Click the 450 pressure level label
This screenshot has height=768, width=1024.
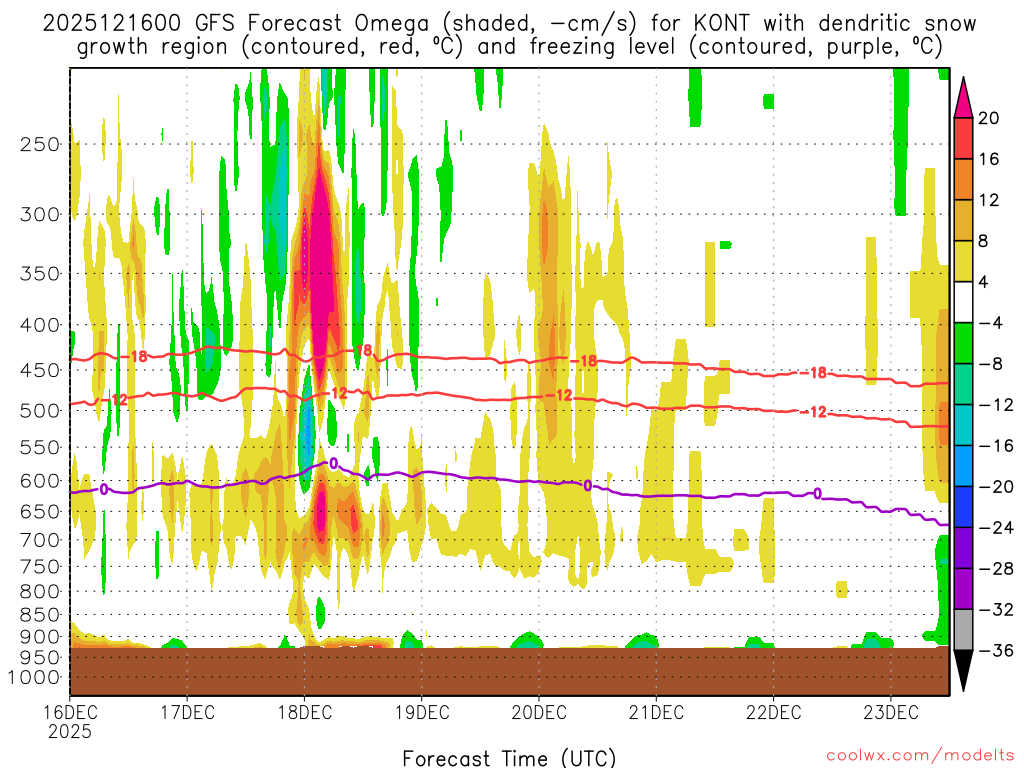pos(40,370)
